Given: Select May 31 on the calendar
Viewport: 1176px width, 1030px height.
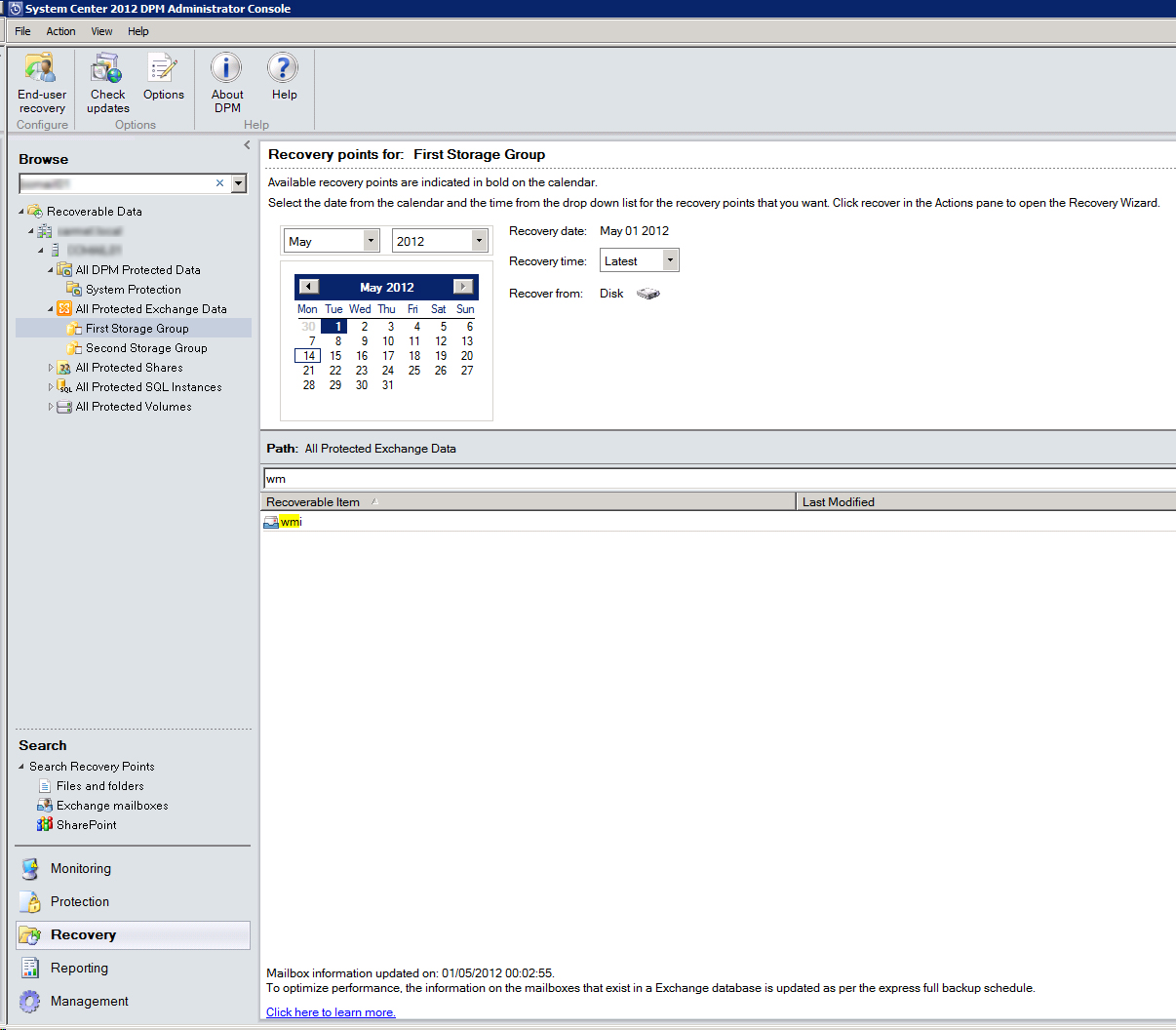Looking at the screenshot, I should coord(387,384).
